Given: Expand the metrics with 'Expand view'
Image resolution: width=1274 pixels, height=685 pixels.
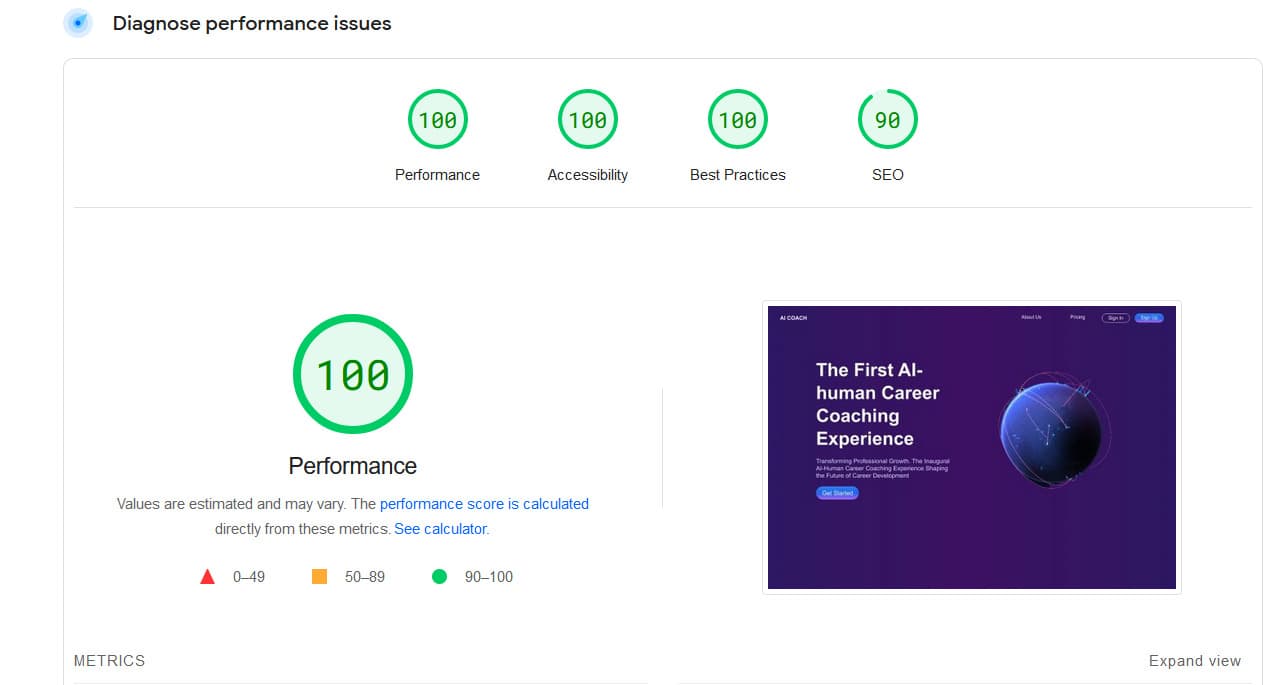Looking at the screenshot, I should 1194,661.
